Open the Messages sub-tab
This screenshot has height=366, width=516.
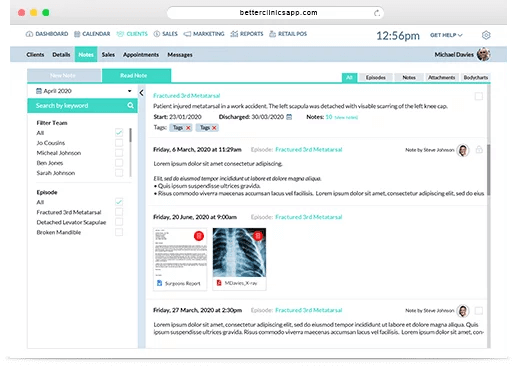pos(180,55)
